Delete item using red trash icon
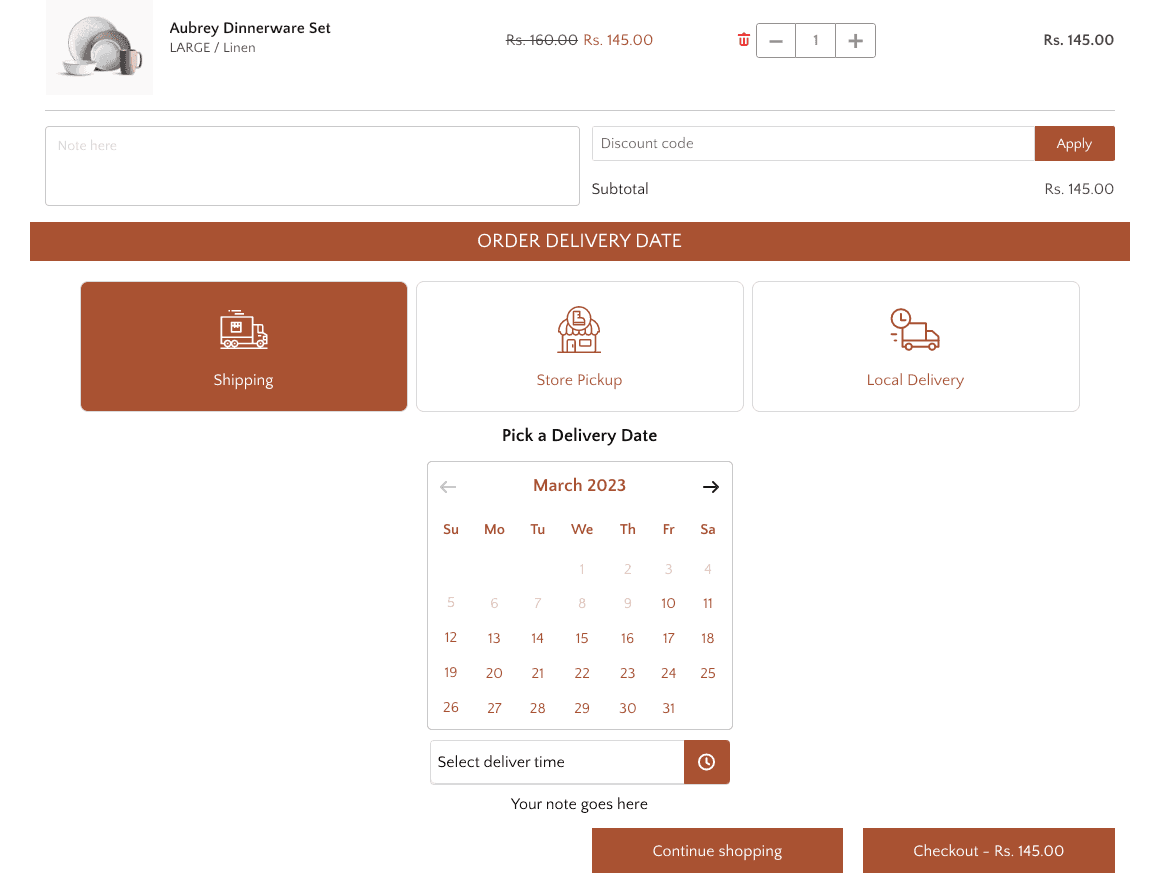Screen dimensions: 1173x895 [744, 40]
